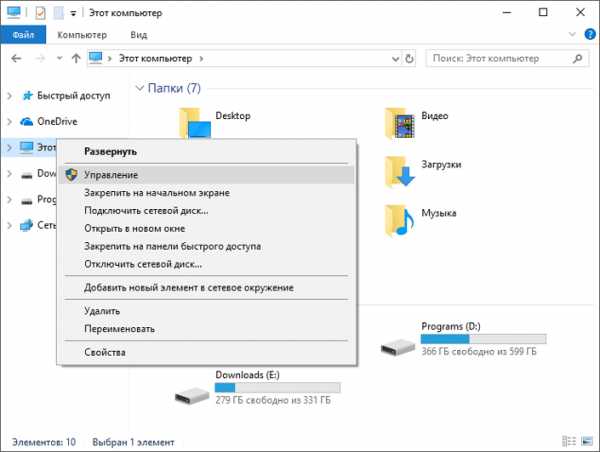Switch to the Компьютер ribbon tab

[82, 35]
